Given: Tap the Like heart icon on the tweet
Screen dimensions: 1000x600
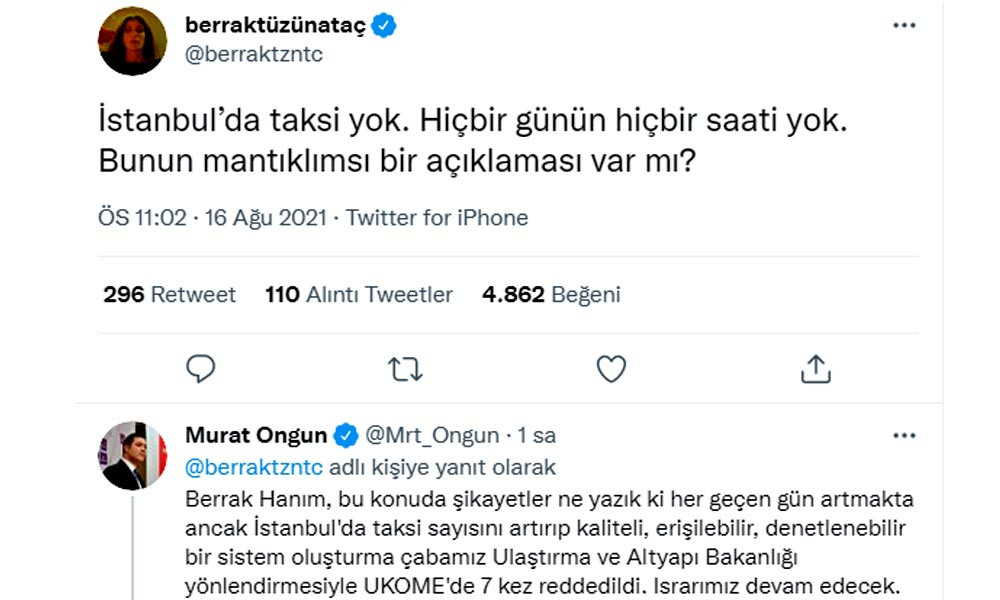Looking at the screenshot, I should [610, 370].
